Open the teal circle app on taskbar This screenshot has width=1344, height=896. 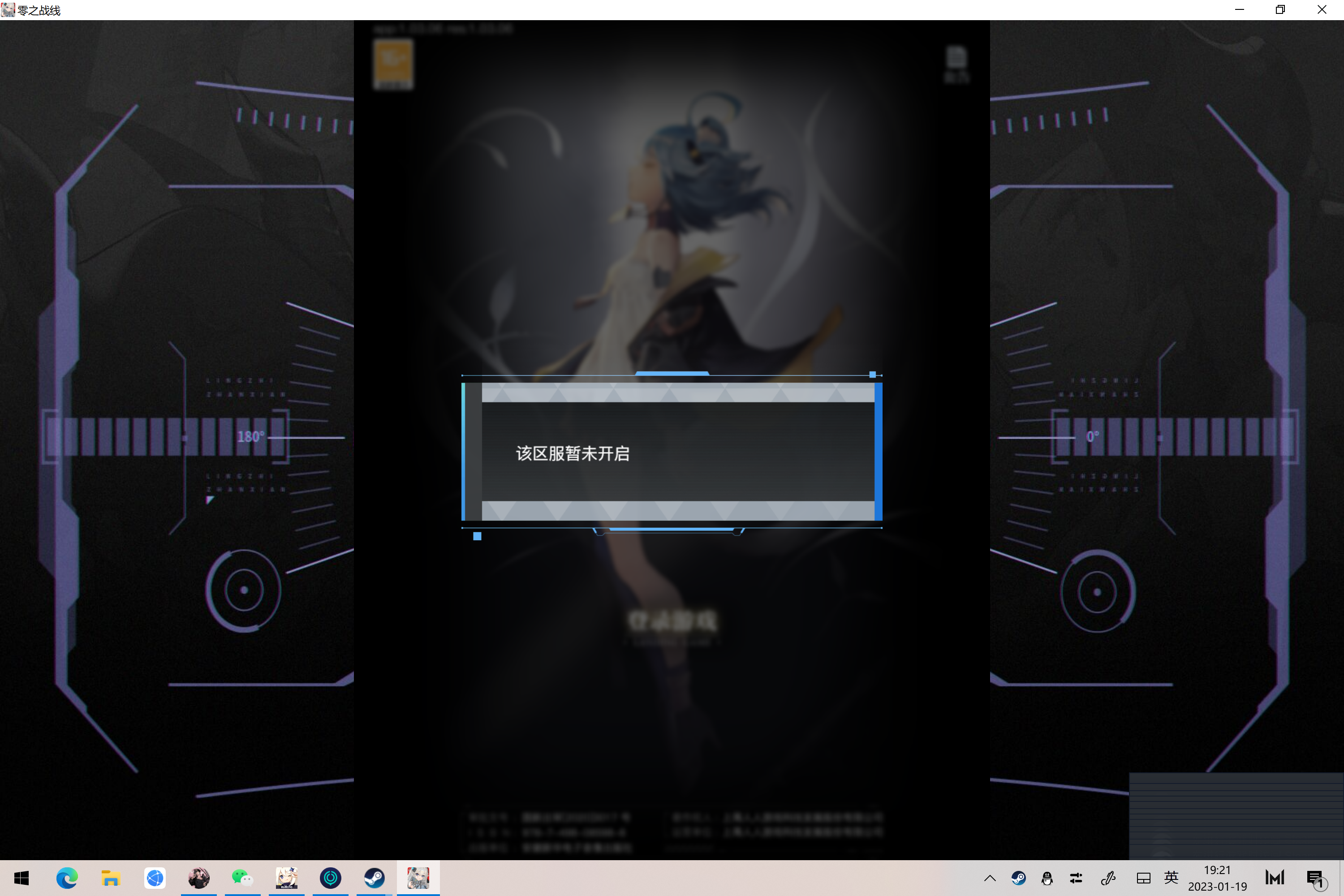point(330,878)
